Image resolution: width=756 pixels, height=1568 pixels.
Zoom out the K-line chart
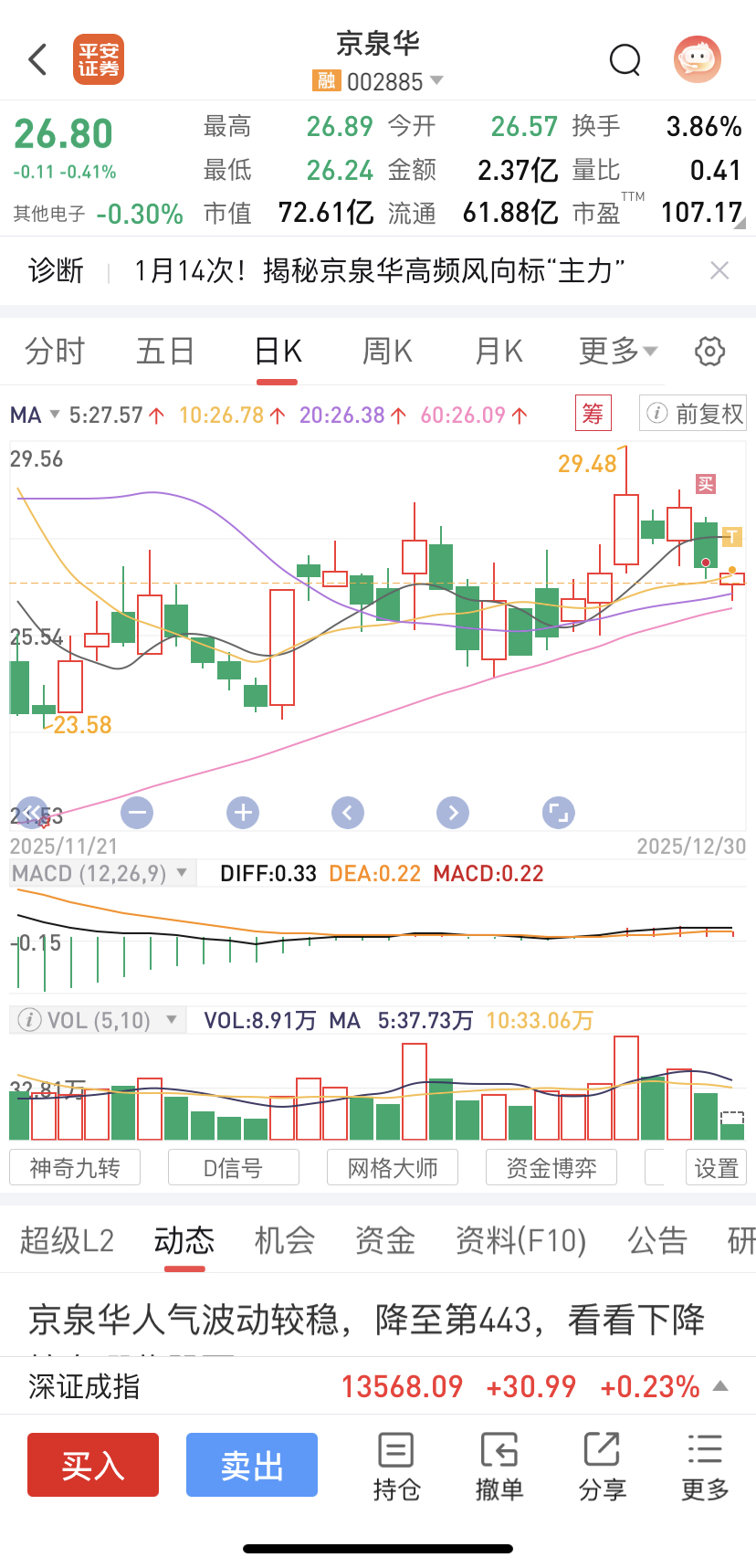coord(137,812)
